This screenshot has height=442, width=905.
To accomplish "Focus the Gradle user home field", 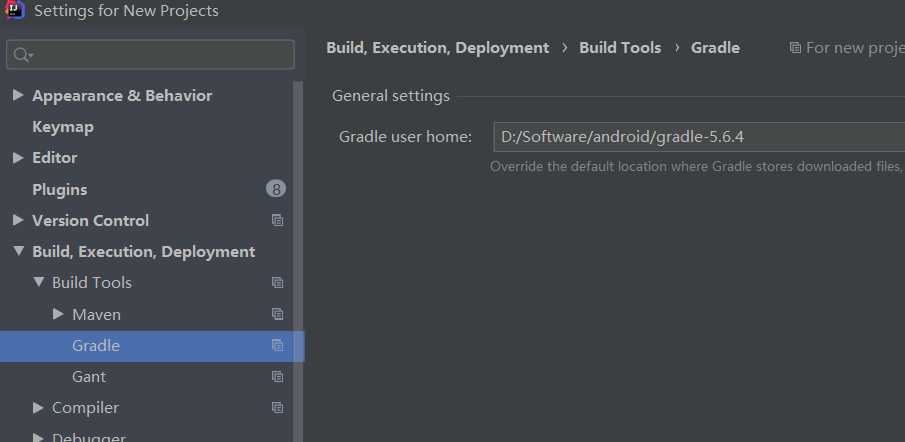I will coord(698,137).
